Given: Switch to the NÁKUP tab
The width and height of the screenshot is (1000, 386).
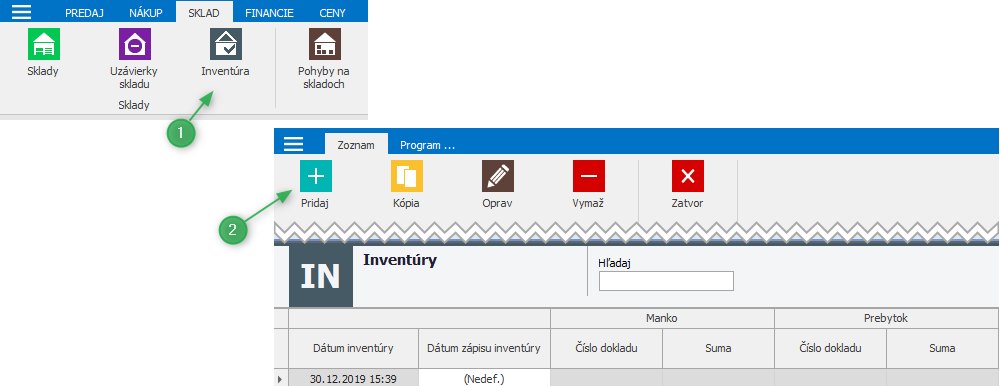Looking at the screenshot, I should 145,13.
